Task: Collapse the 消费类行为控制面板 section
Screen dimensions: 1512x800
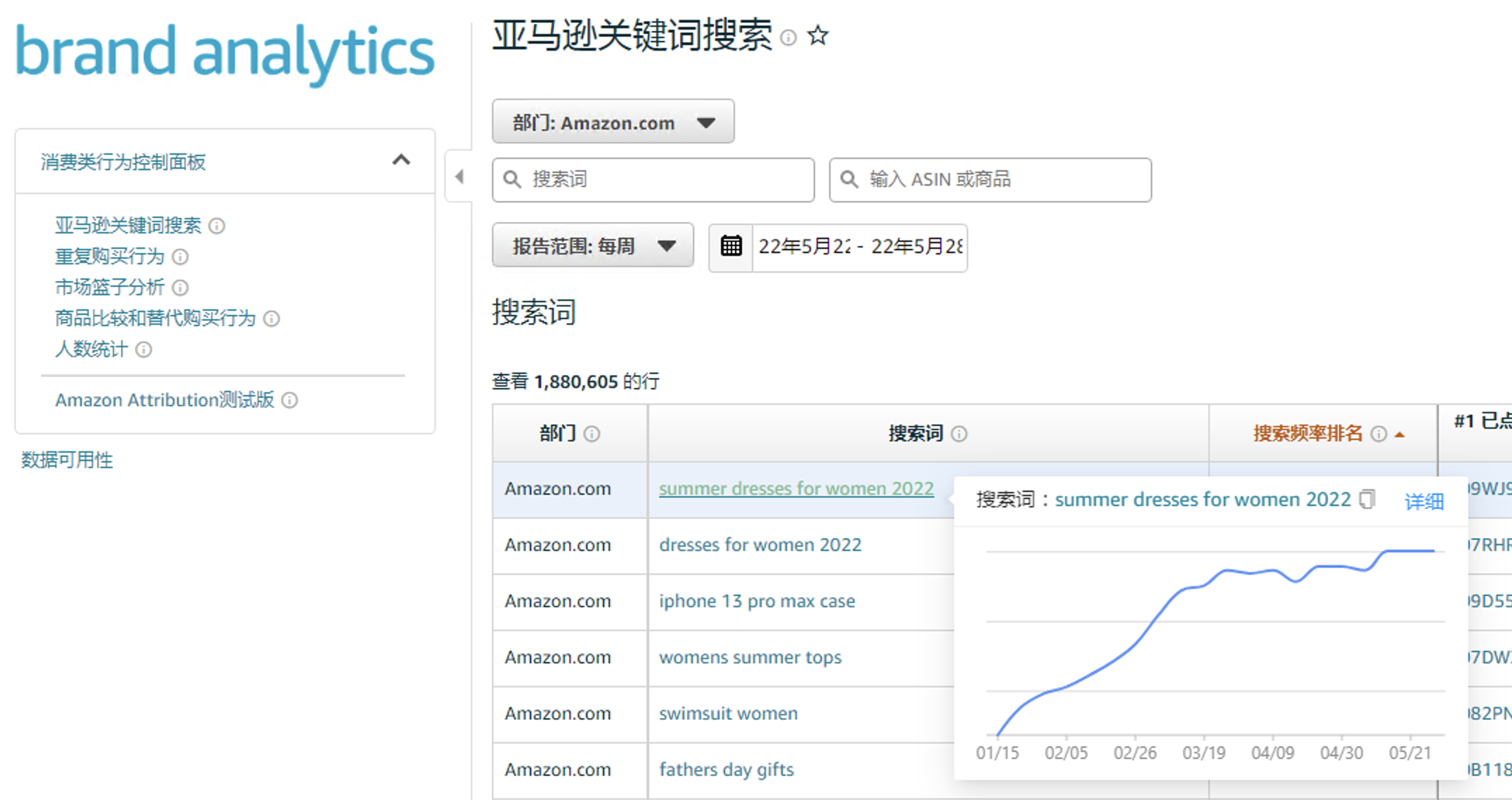Action: point(400,160)
